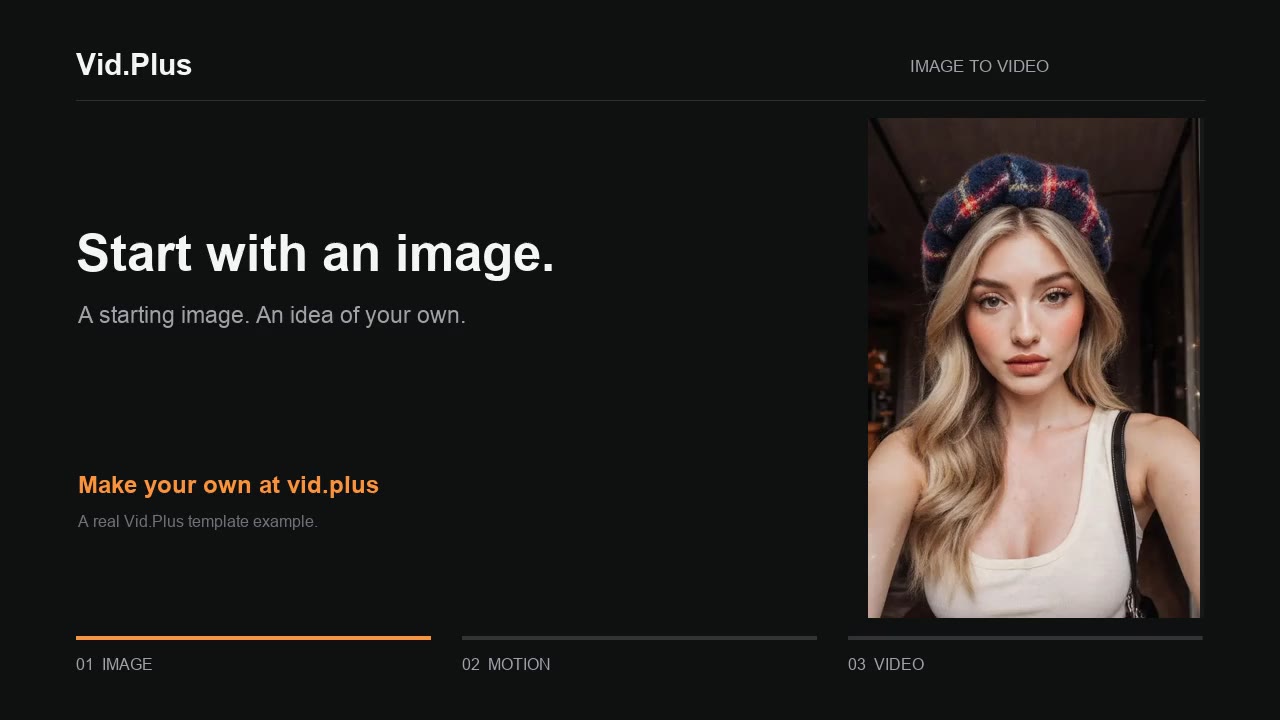Screen dimensions: 1280x720
Task: Select the 03 VIDEO step tab
Action: tap(886, 664)
